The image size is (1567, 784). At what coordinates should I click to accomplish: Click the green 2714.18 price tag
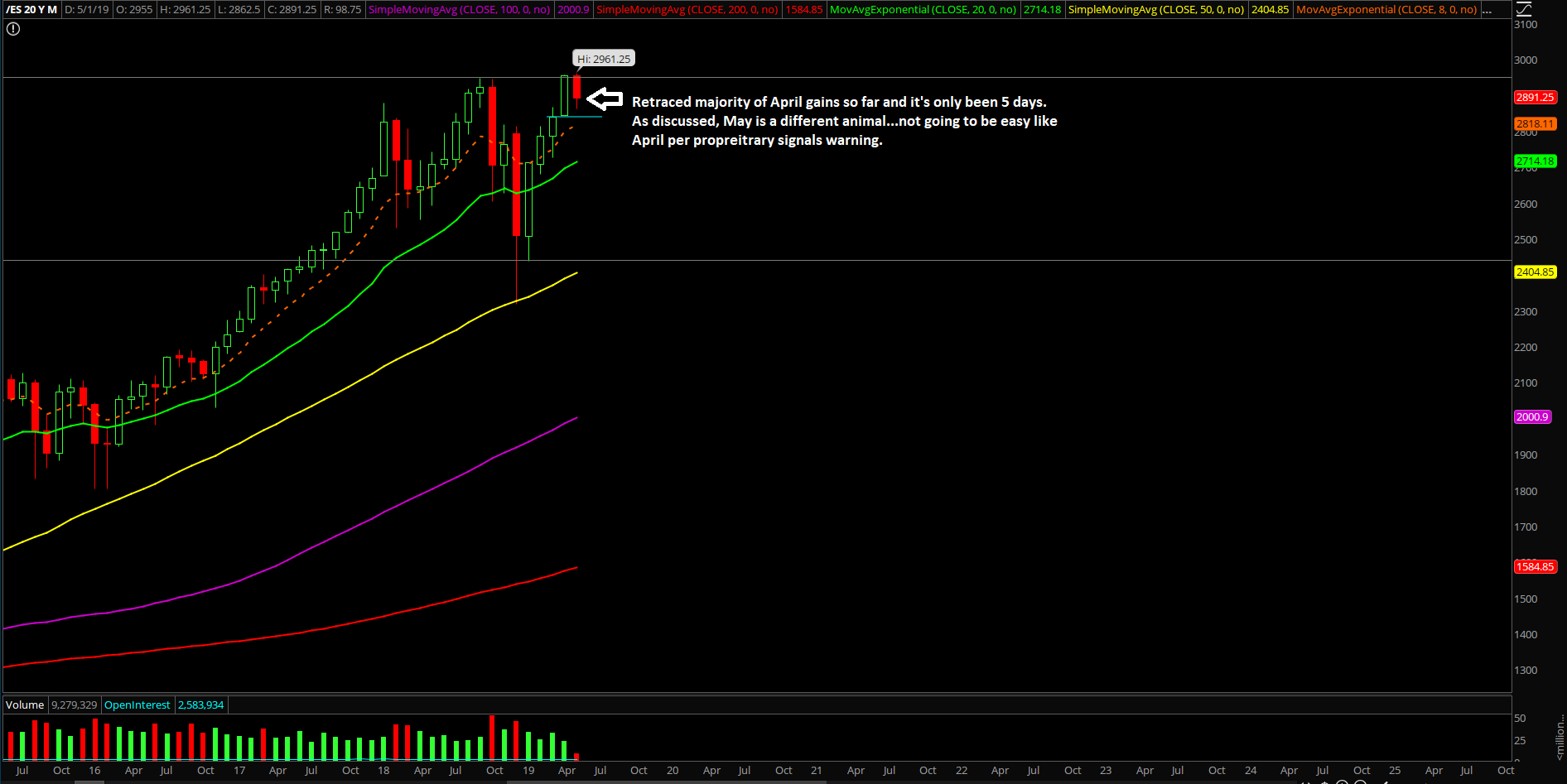click(x=1535, y=161)
